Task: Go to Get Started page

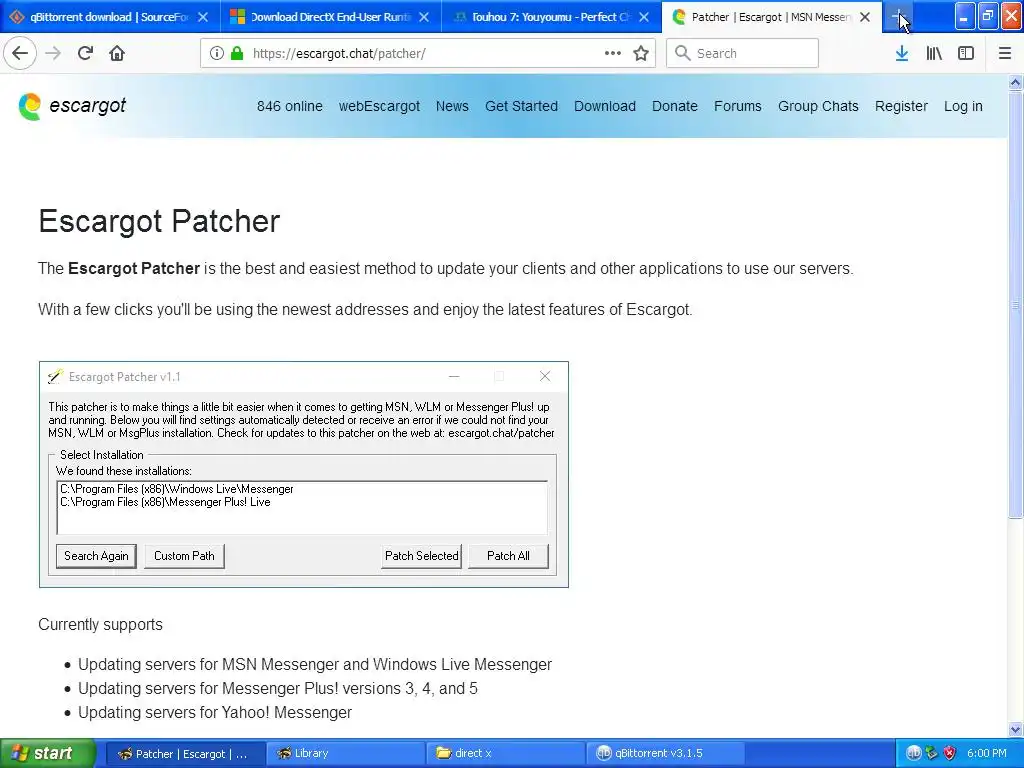Action: point(521,106)
